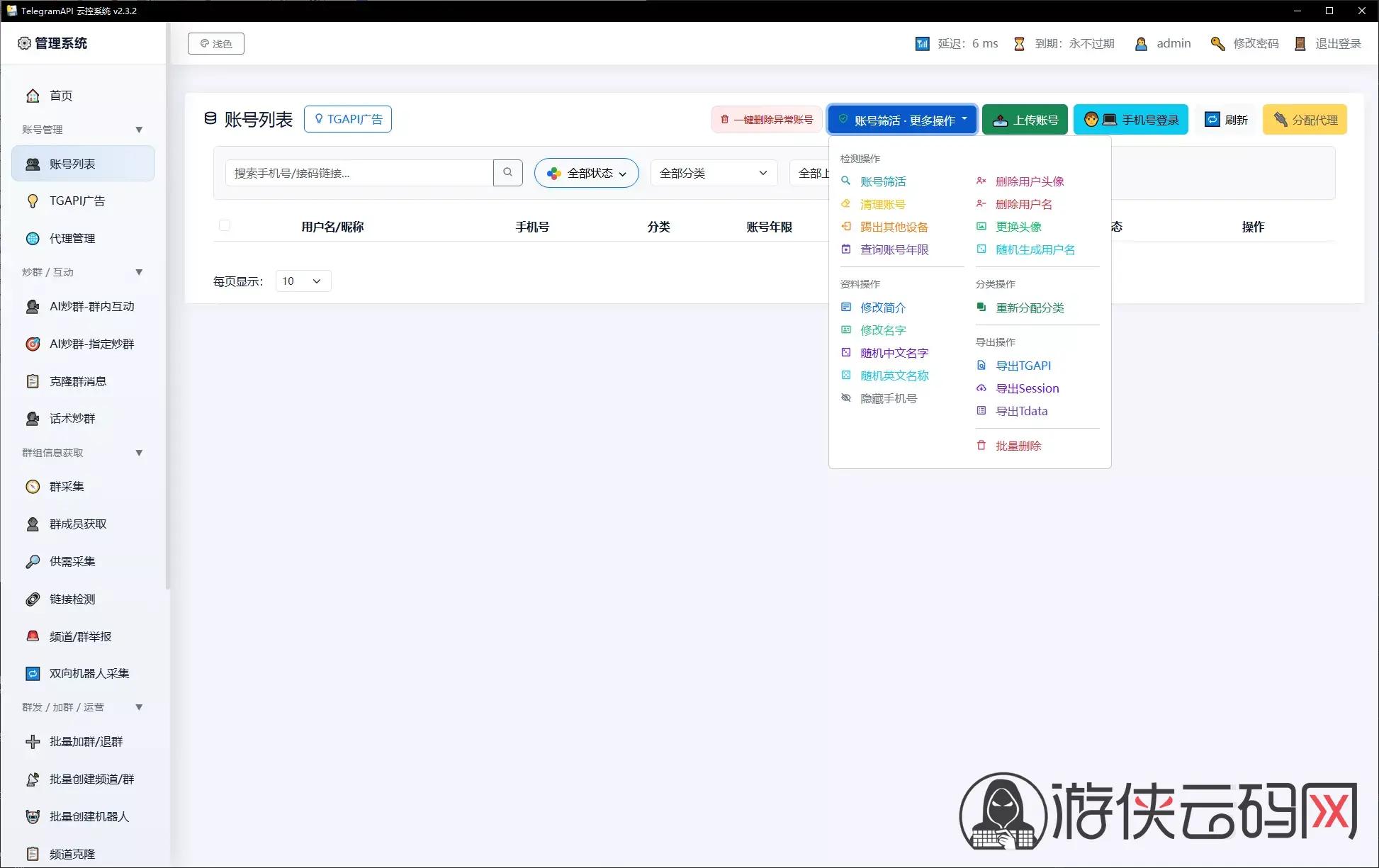Click the sidebar vertical scrollbar
The height and width of the screenshot is (868, 1379).
(x=168, y=305)
